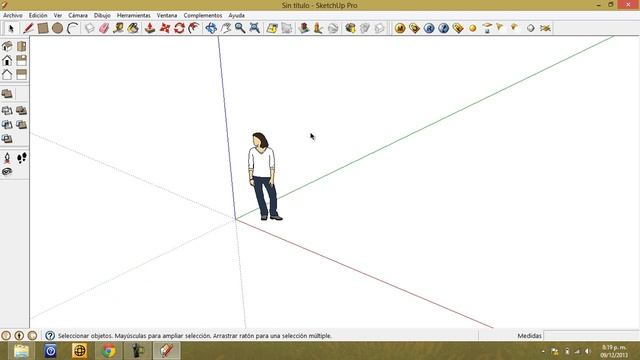Open the Archivo menu
640x360 pixels.
coord(13,16)
